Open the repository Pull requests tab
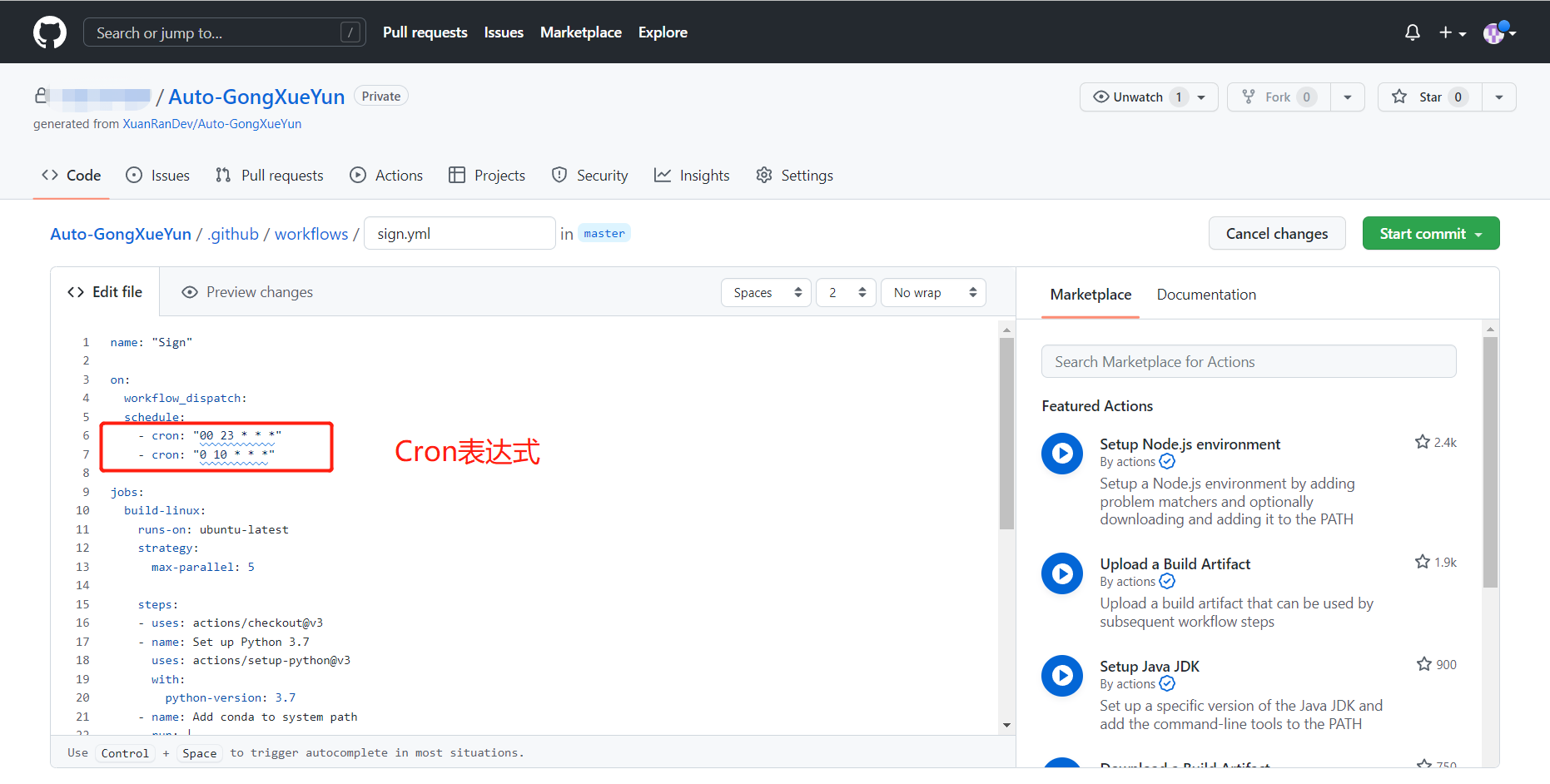Image resolution: width=1550 pixels, height=784 pixels. 270,176
